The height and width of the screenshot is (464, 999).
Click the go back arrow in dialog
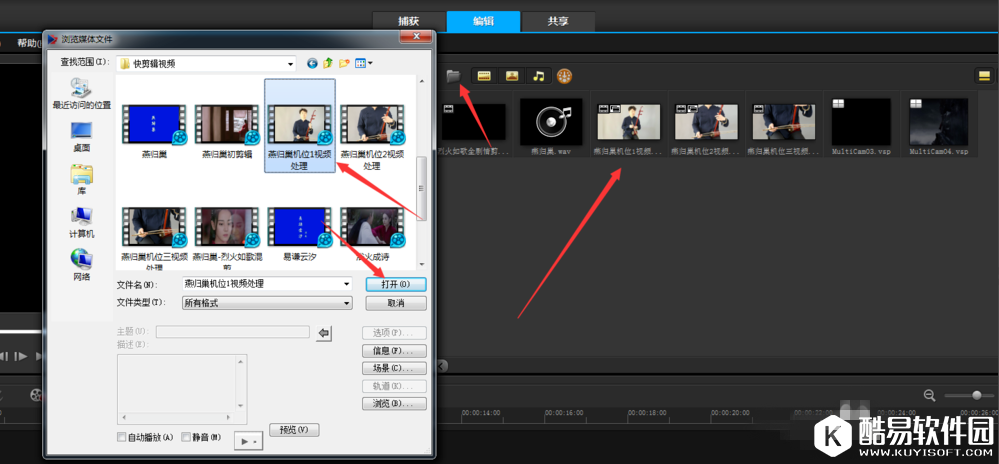point(312,63)
